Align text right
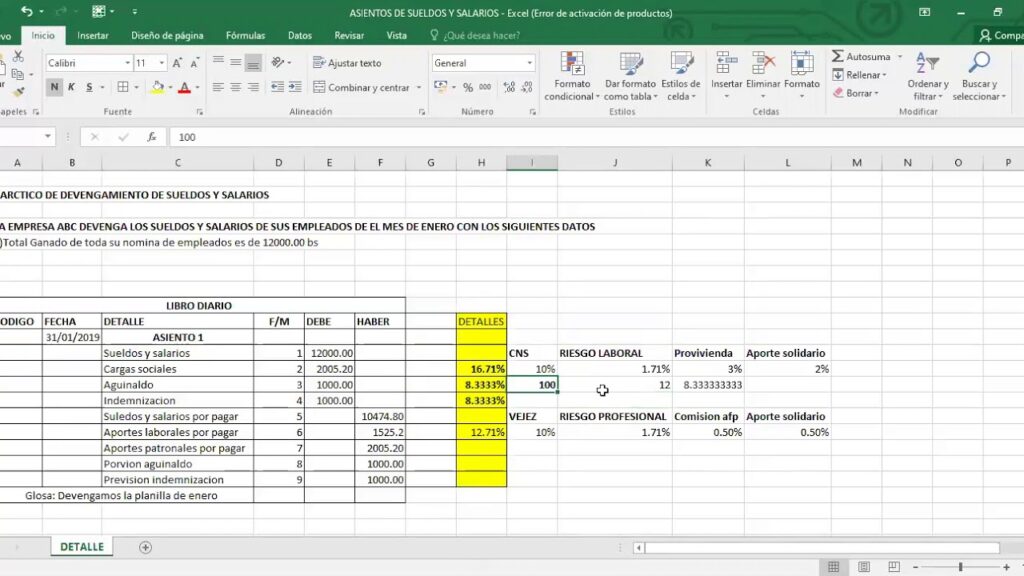 pos(253,87)
